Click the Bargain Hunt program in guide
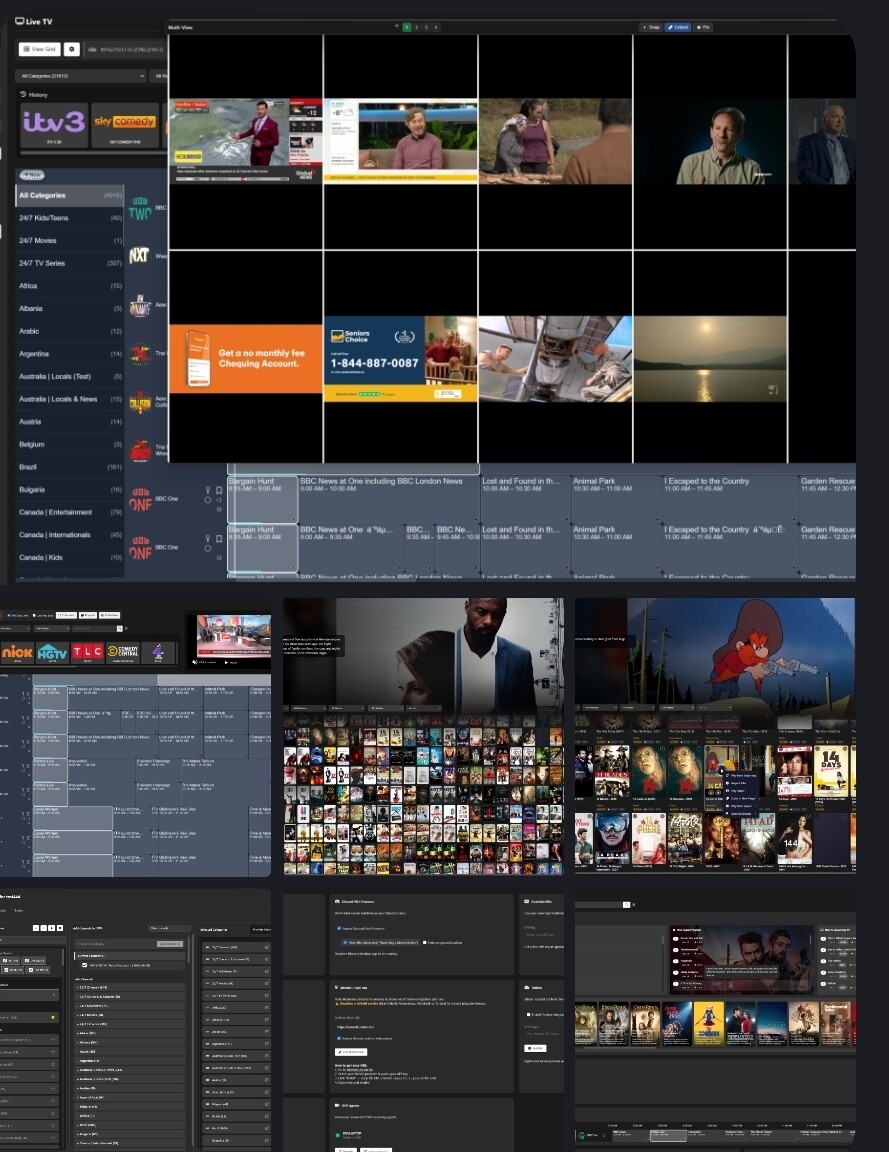889x1152 pixels. pyautogui.click(x=263, y=485)
